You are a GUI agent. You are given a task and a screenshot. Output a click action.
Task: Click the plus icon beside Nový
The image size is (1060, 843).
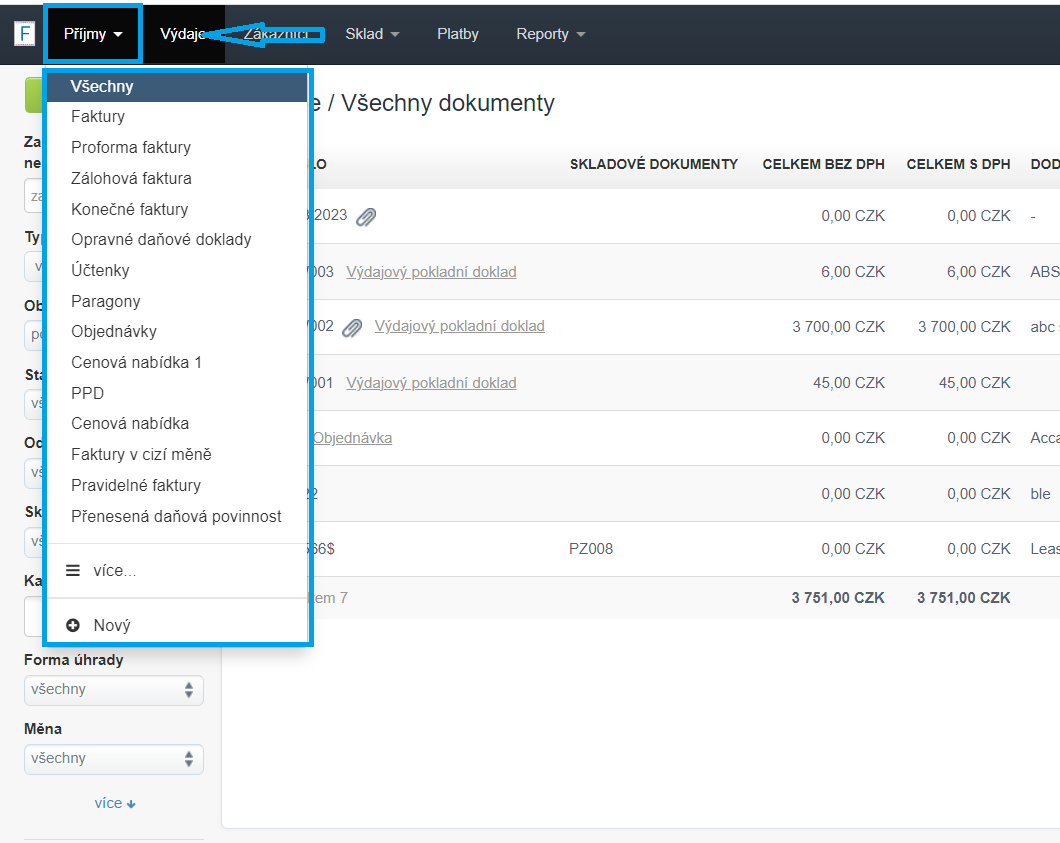tap(73, 625)
